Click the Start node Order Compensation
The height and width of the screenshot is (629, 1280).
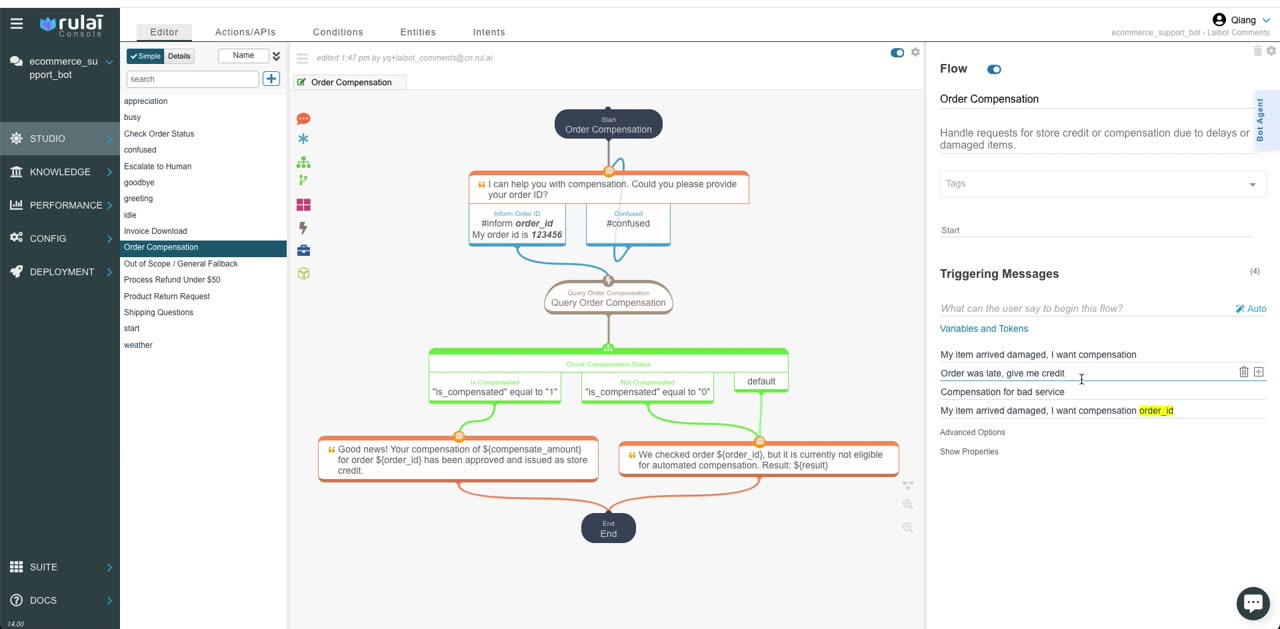click(x=608, y=125)
